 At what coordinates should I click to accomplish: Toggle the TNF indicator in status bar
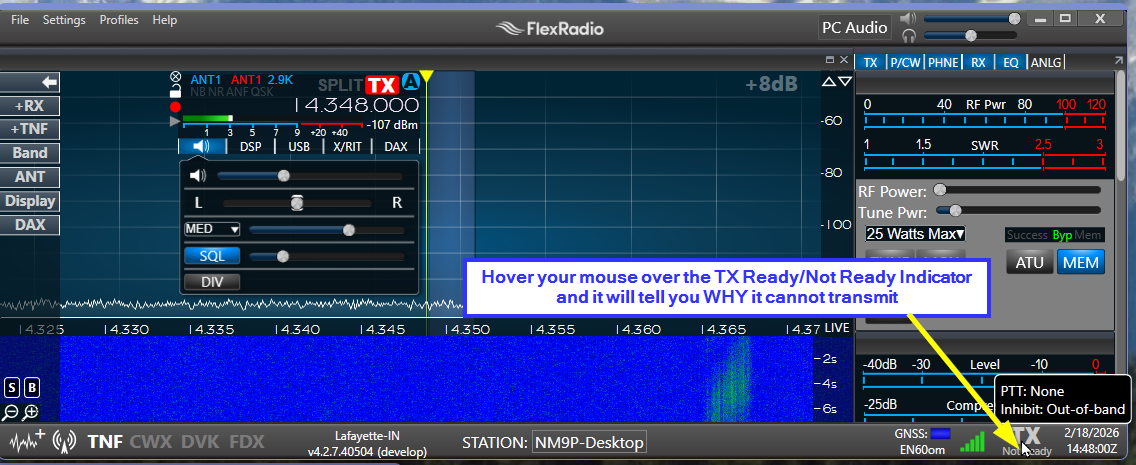click(x=105, y=441)
